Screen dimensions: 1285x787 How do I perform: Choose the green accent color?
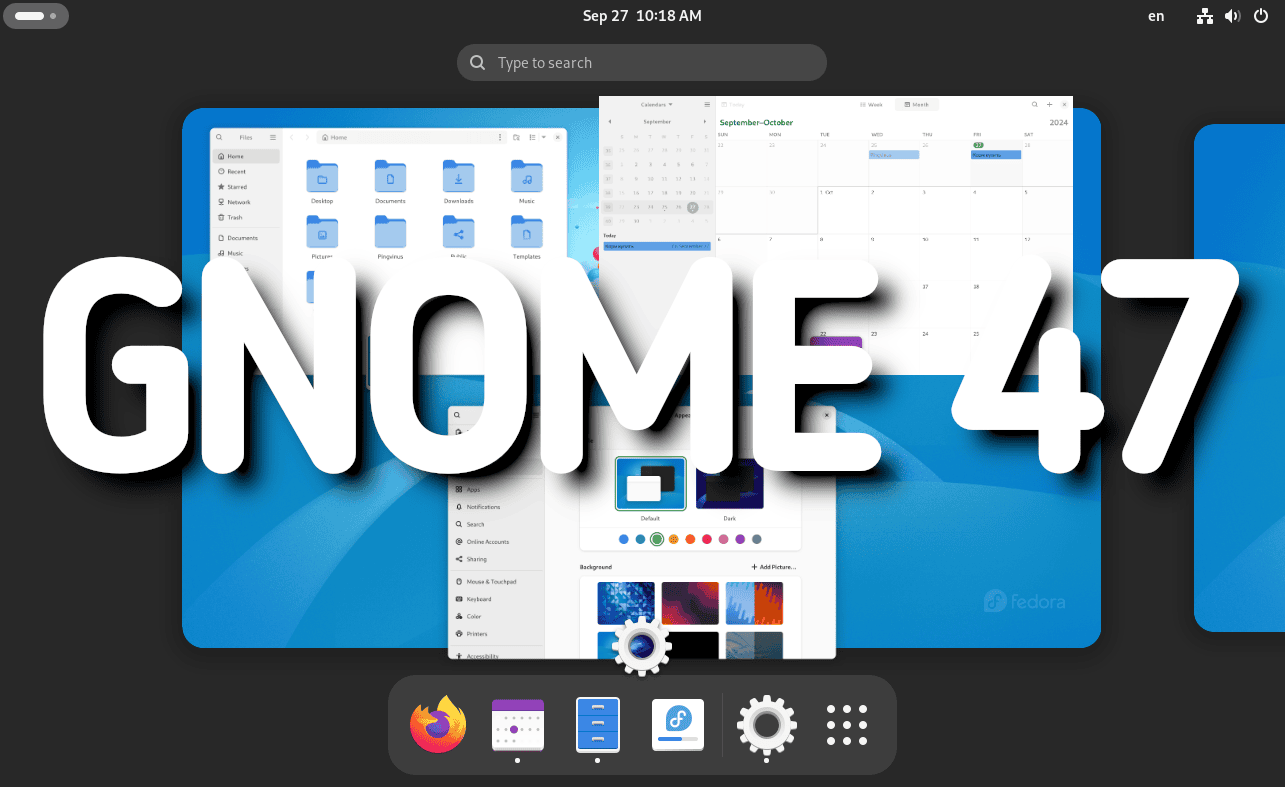657,539
